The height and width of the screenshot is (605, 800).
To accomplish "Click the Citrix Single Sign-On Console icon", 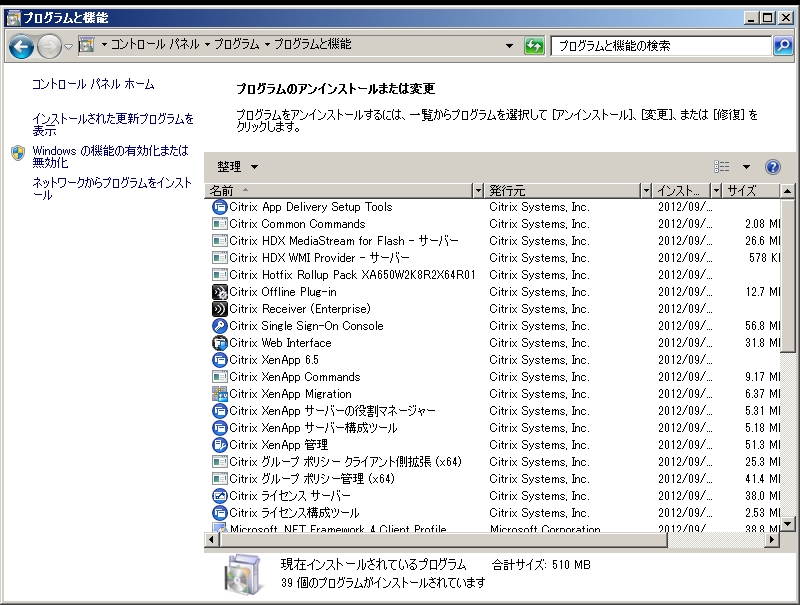I will point(220,326).
